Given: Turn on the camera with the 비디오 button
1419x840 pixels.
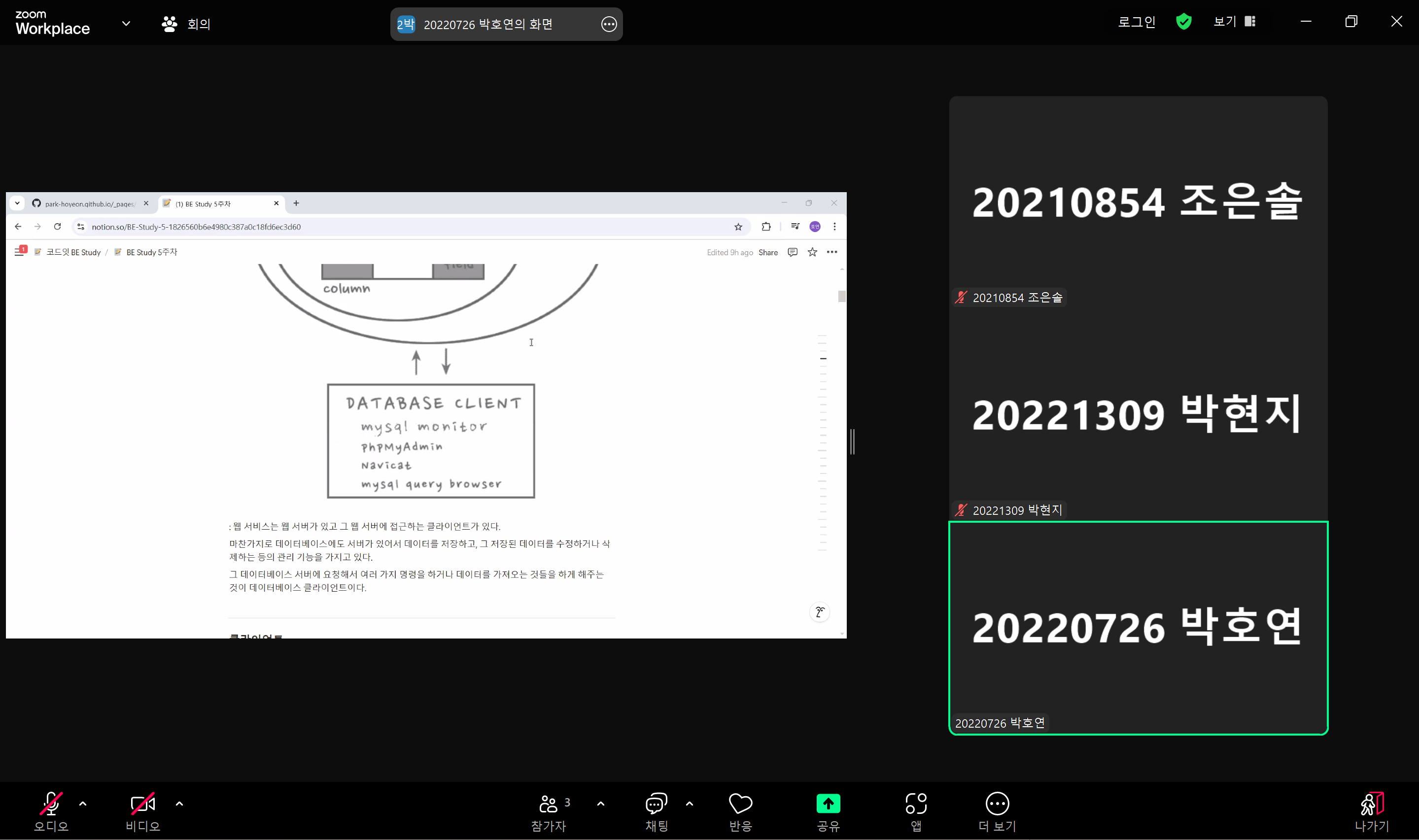Looking at the screenshot, I should coord(143,810).
